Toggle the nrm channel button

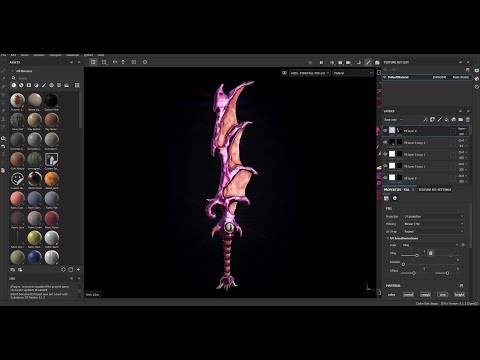tap(442, 294)
